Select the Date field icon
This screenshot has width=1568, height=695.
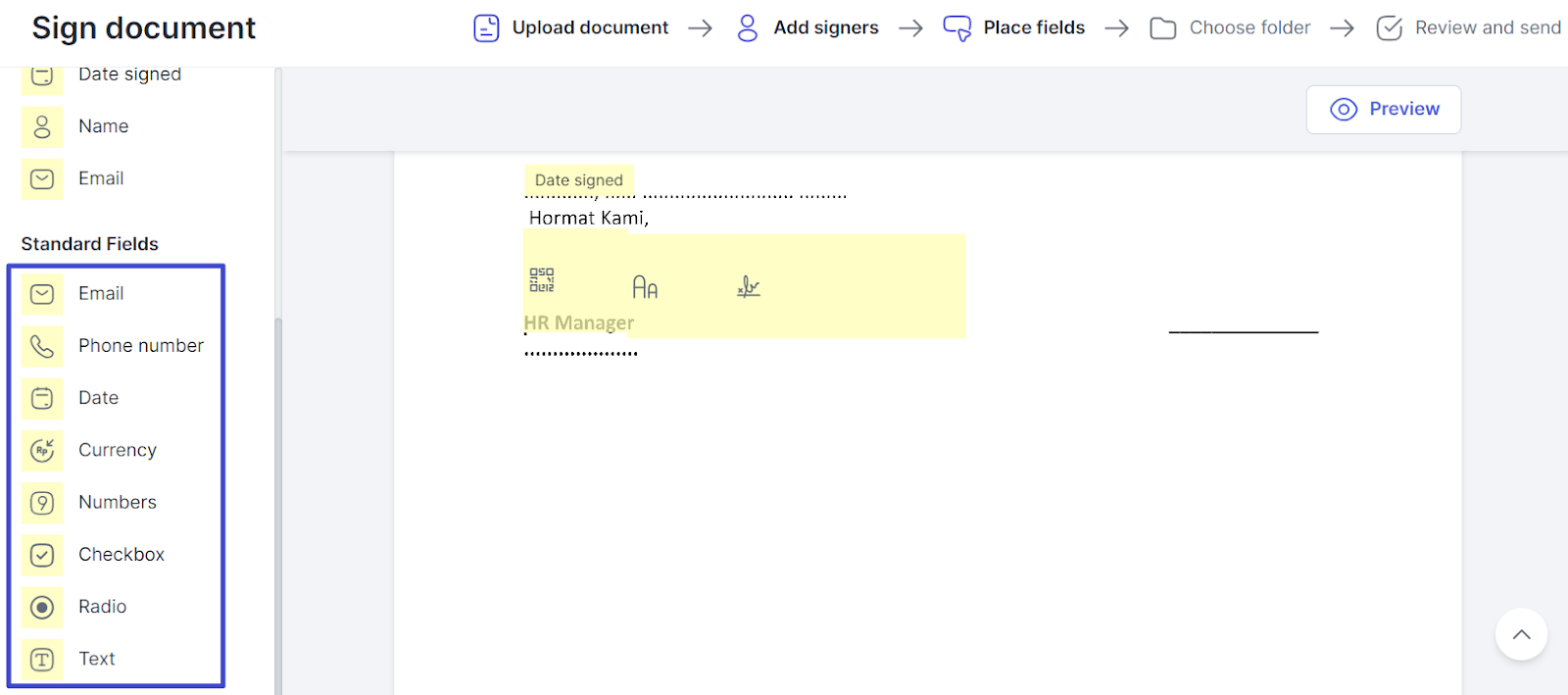(x=42, y=398)
